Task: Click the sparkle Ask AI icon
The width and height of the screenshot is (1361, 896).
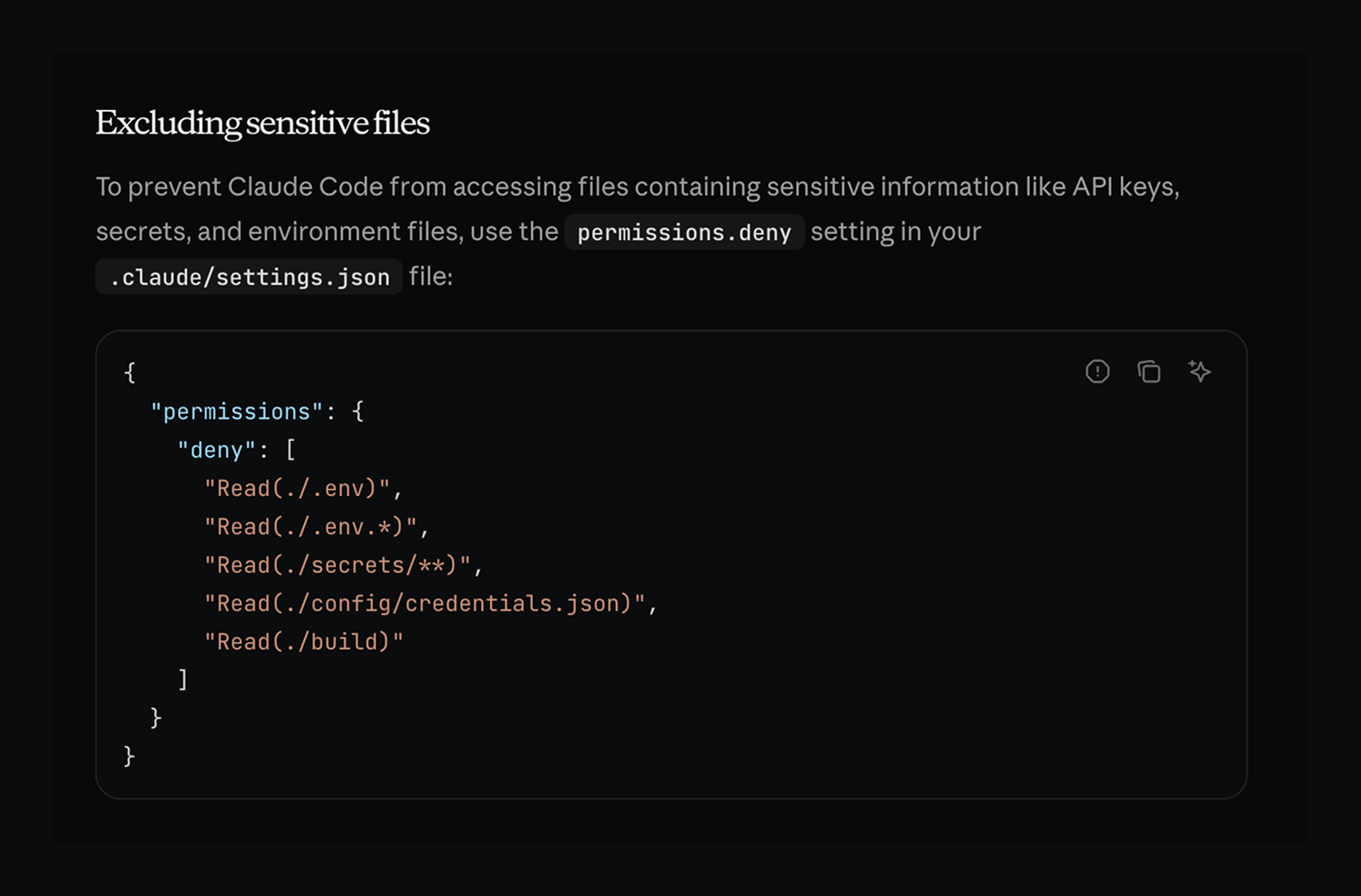Action: pos(1199,371)
